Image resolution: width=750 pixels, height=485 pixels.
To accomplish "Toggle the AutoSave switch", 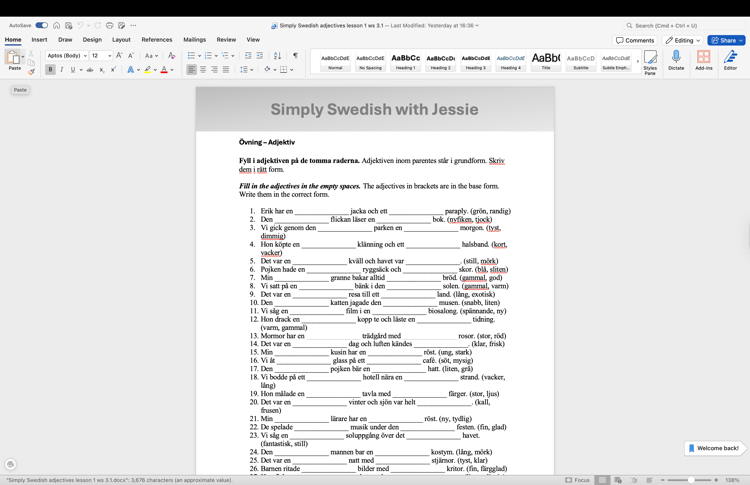I will coord(41,25).
